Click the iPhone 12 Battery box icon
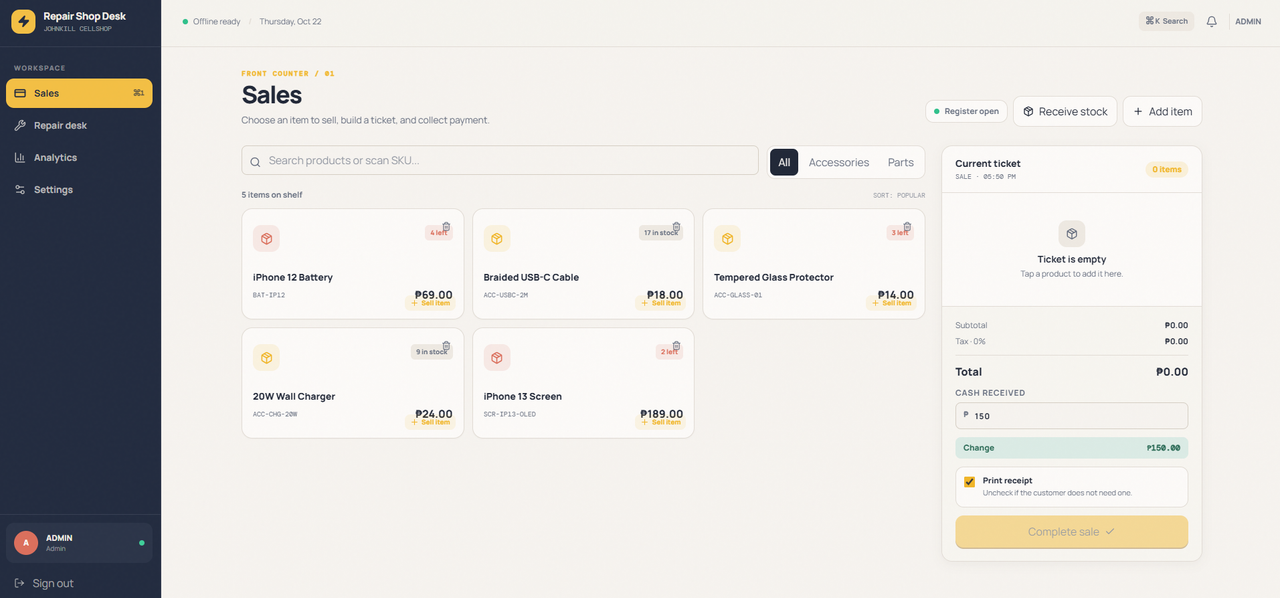Image resolution: width=1280 pixels, height=598 pixels. (266, 238)
